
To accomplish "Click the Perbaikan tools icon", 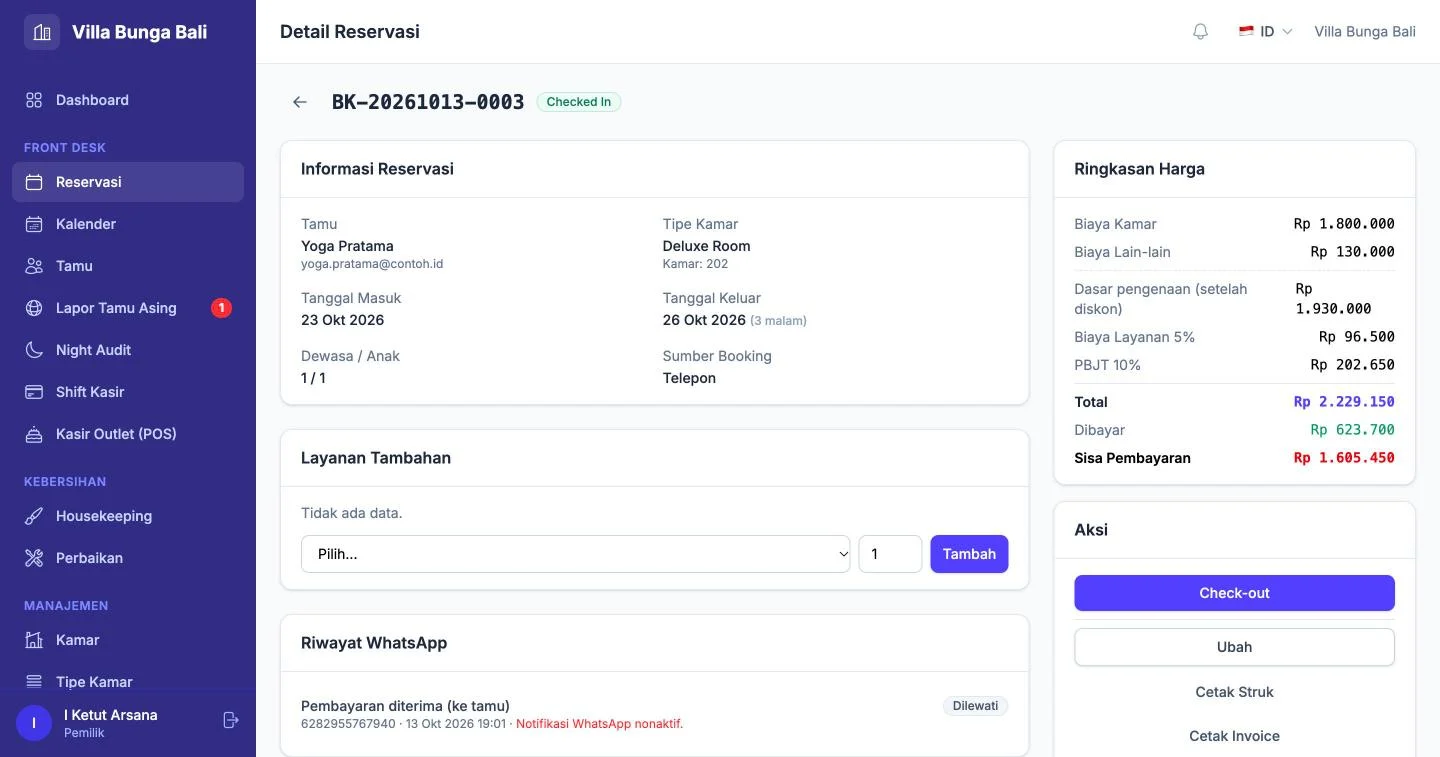I will click(x=34, y=558).
